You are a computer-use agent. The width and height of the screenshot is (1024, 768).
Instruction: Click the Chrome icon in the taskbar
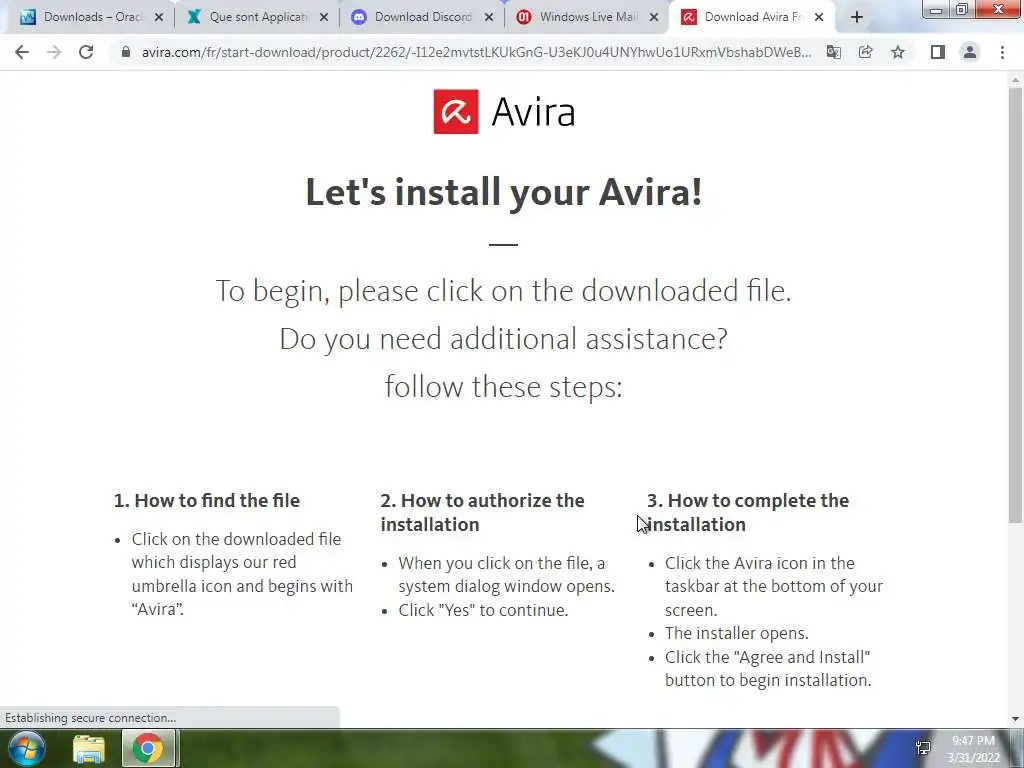pyautogui.click(x=148, y=749)
